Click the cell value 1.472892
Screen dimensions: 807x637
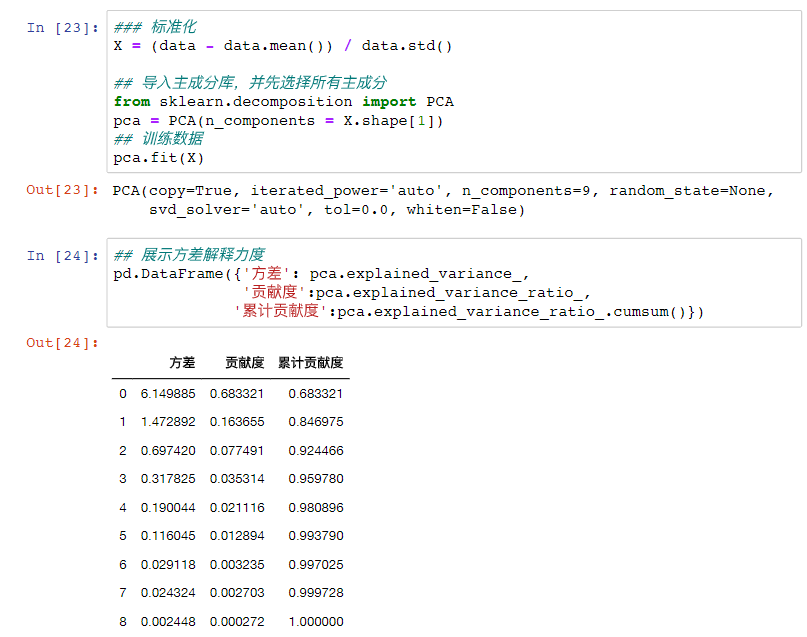(168, 422)
